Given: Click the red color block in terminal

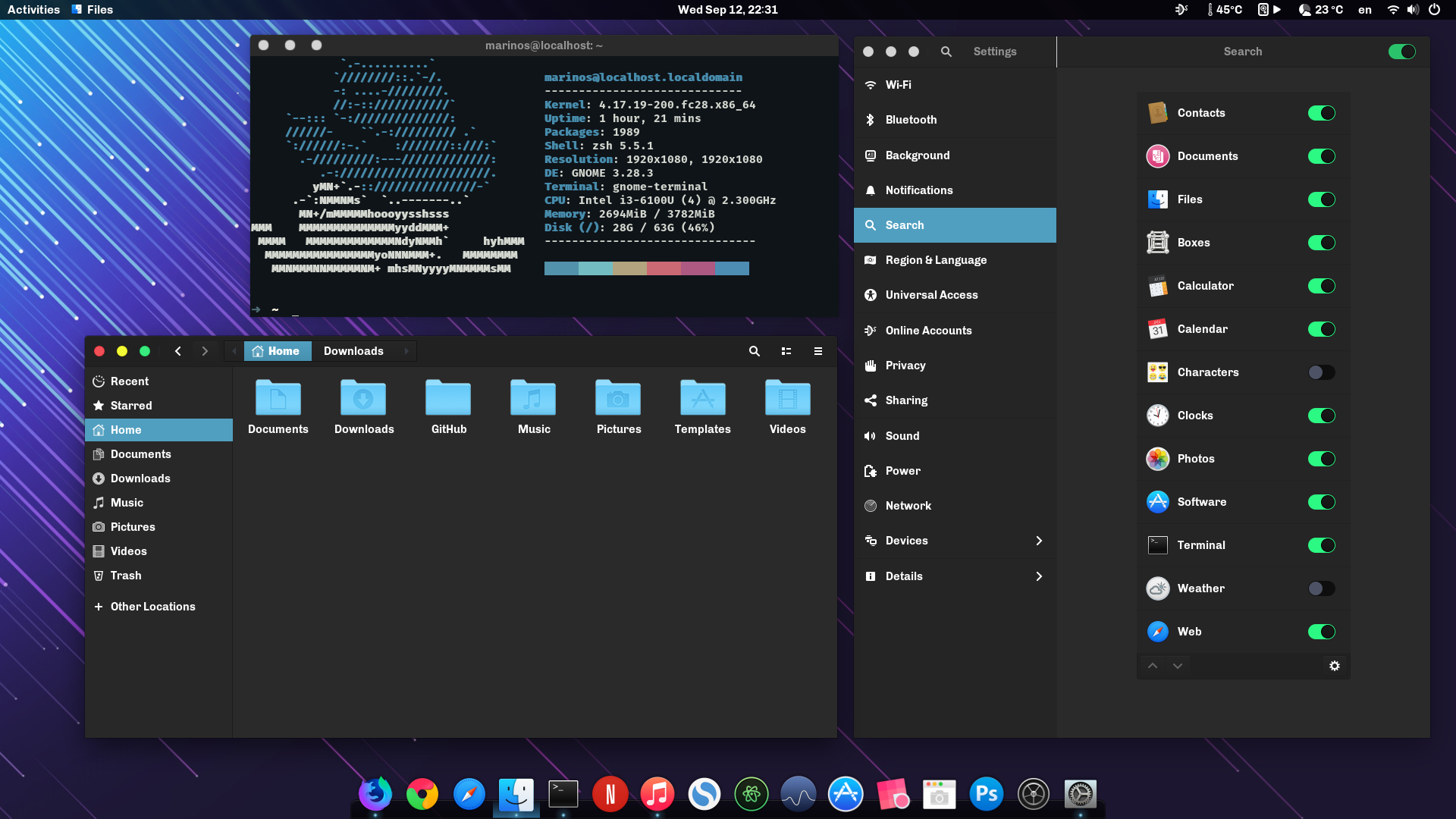Looking at the screenshot, I should [664, 268].
